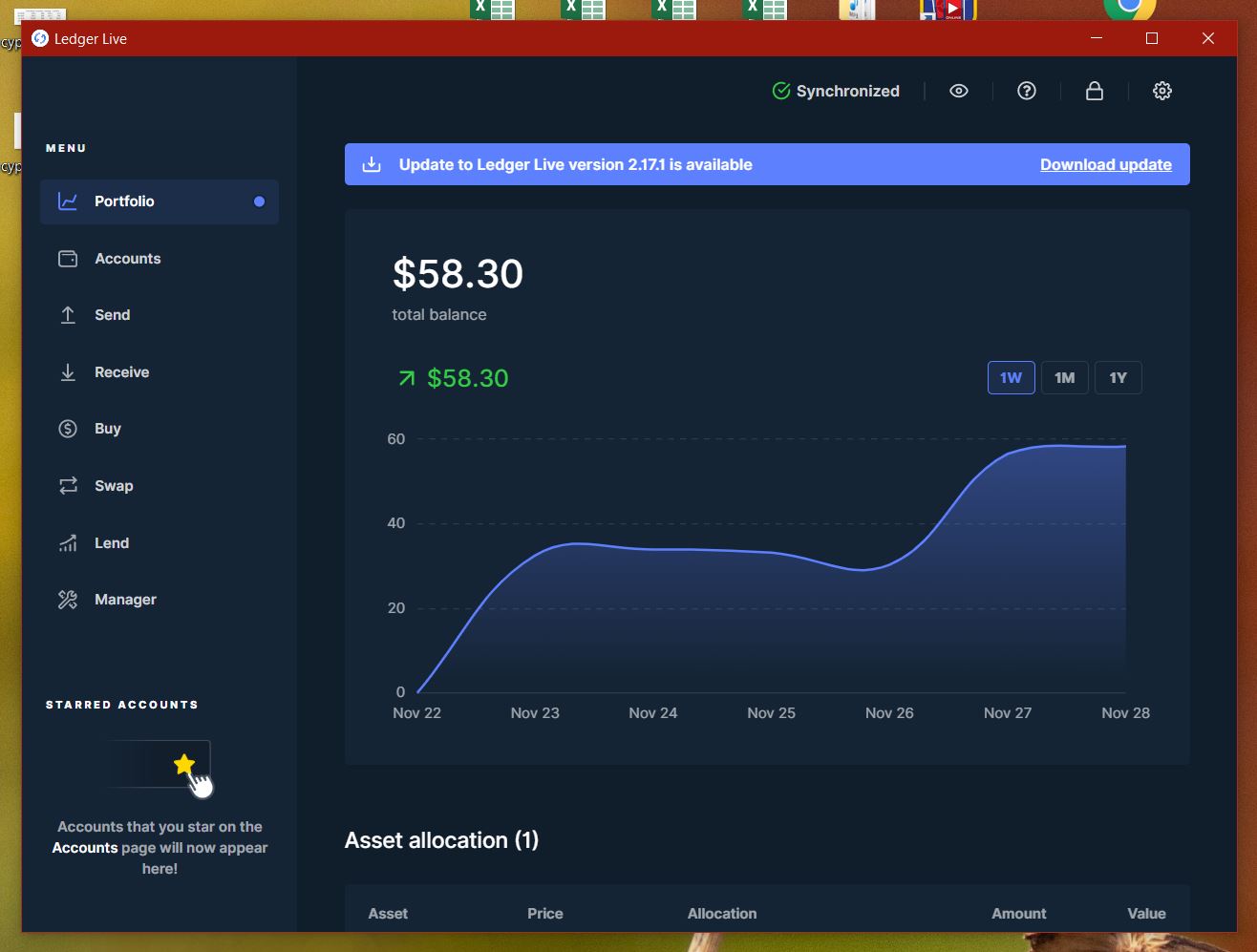Click the Ledger Live logo in title bar
The height and width of the screenshot is (952, 1257).
pyautogui.click(x=40, y=38)
